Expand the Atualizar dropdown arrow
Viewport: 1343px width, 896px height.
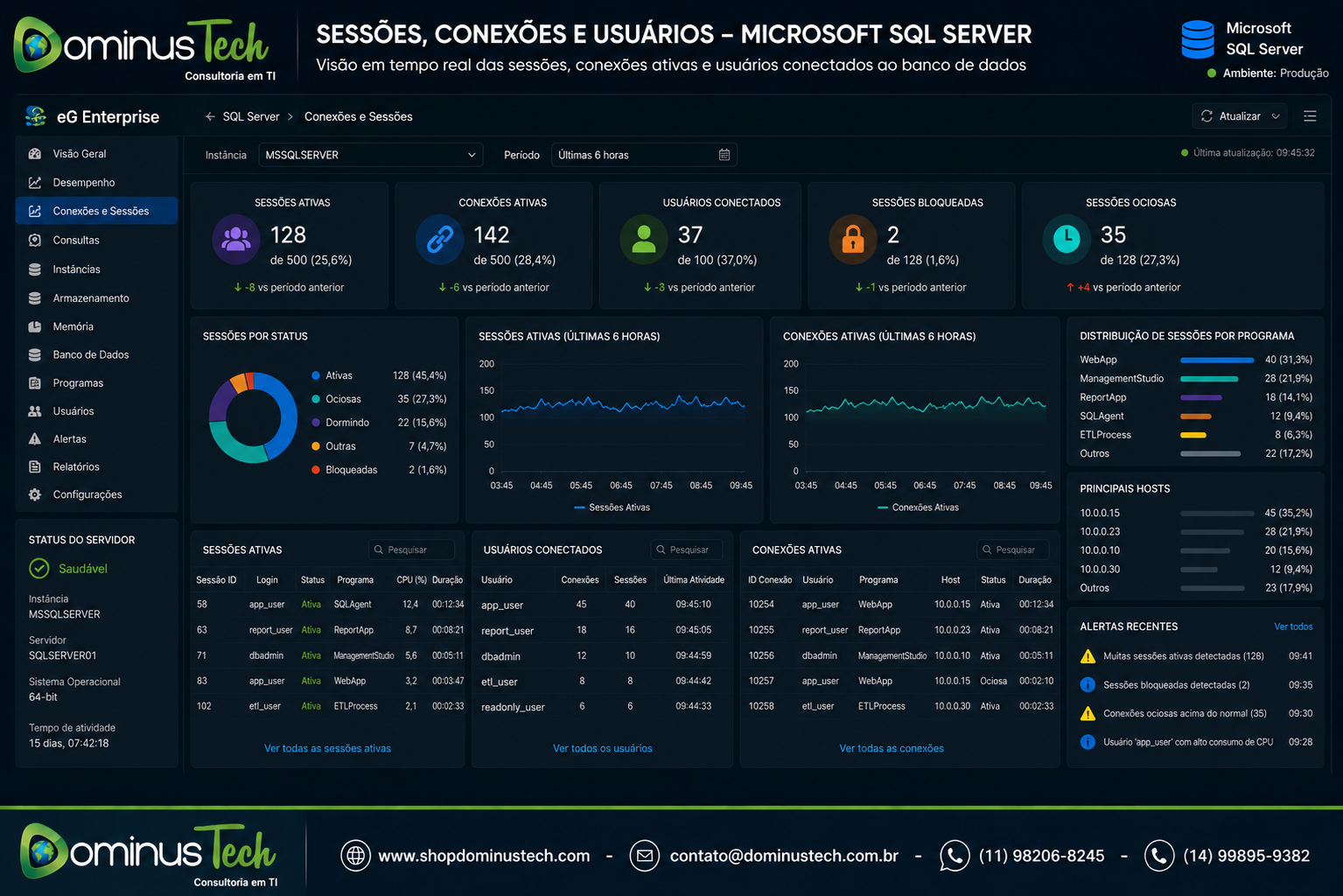[1276, 116]
